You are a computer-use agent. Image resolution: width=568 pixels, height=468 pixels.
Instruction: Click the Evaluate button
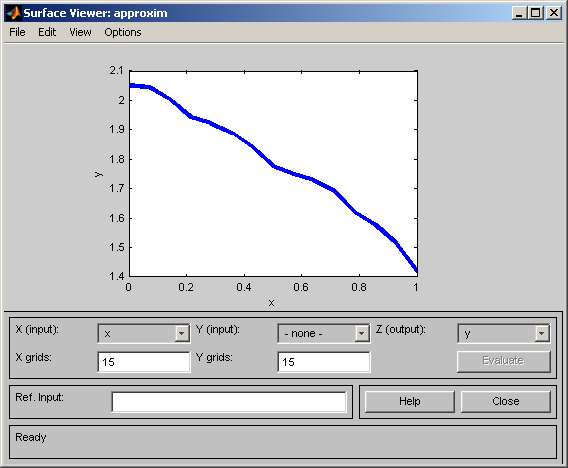tap(504, 361)
